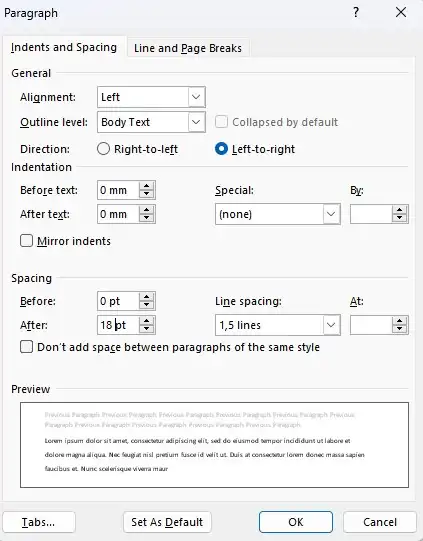
Task: Click the Set As Default button
Action: pos(167,522)
